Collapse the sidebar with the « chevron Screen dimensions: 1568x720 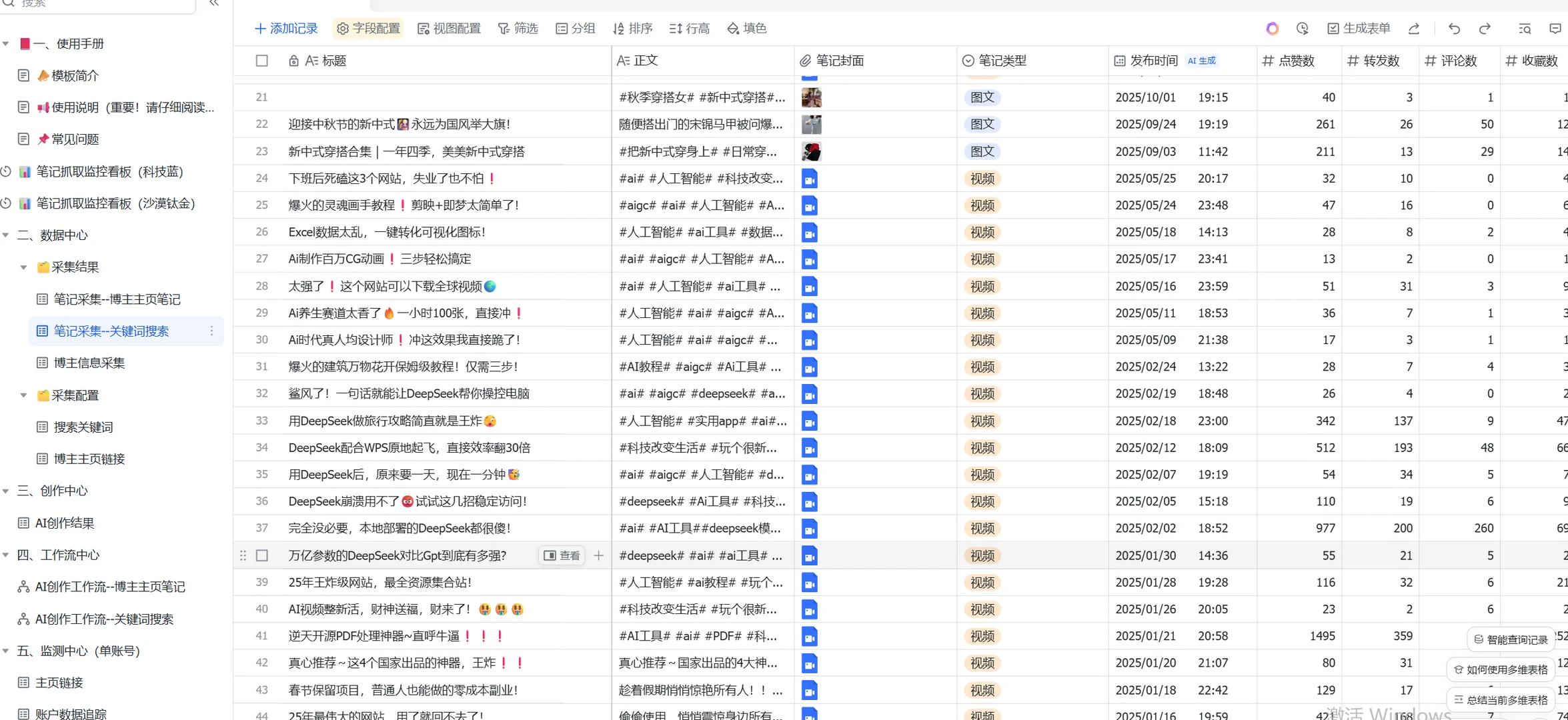[214, 3]
